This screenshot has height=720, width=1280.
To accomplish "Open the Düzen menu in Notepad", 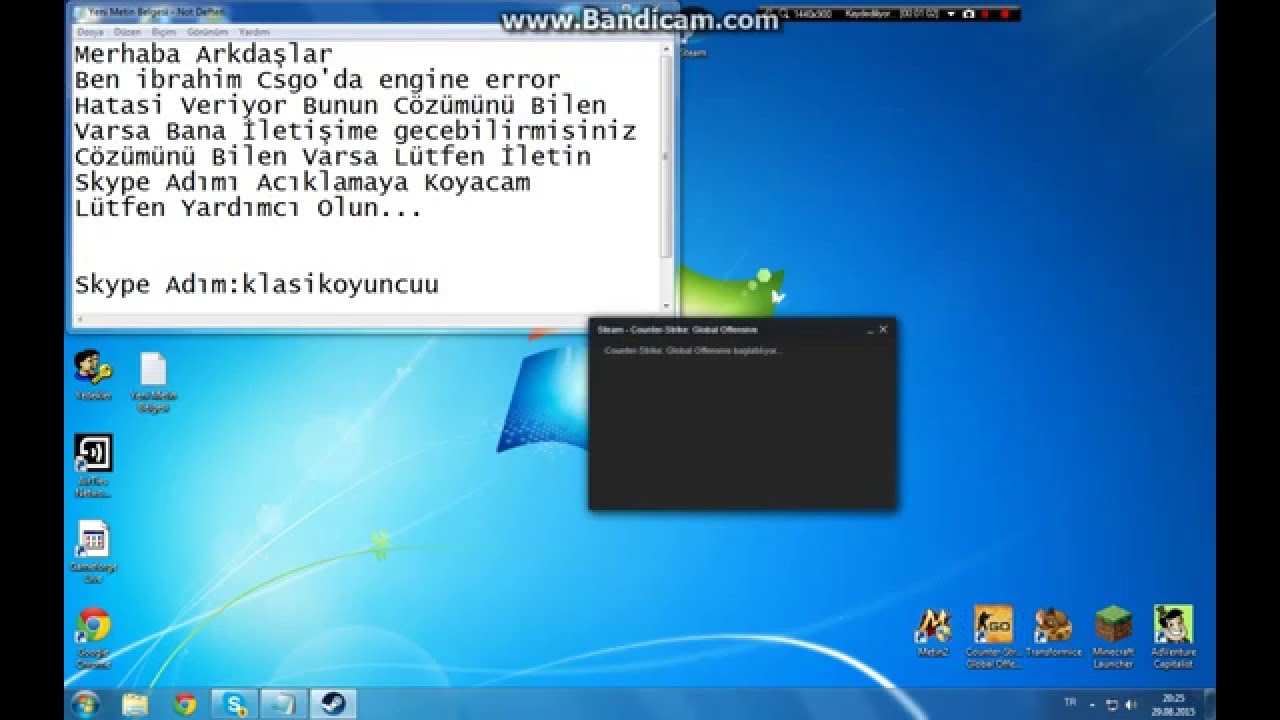I will [x=127, y=32].
